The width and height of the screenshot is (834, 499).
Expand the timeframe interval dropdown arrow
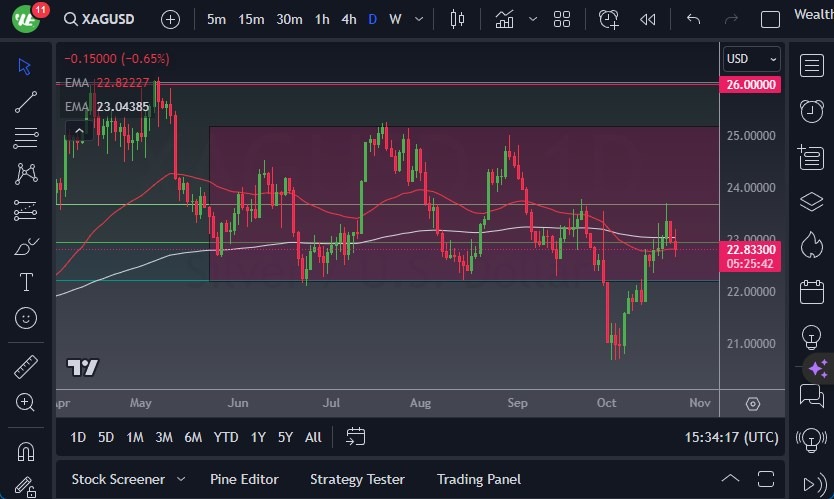(x=419, y=19)
